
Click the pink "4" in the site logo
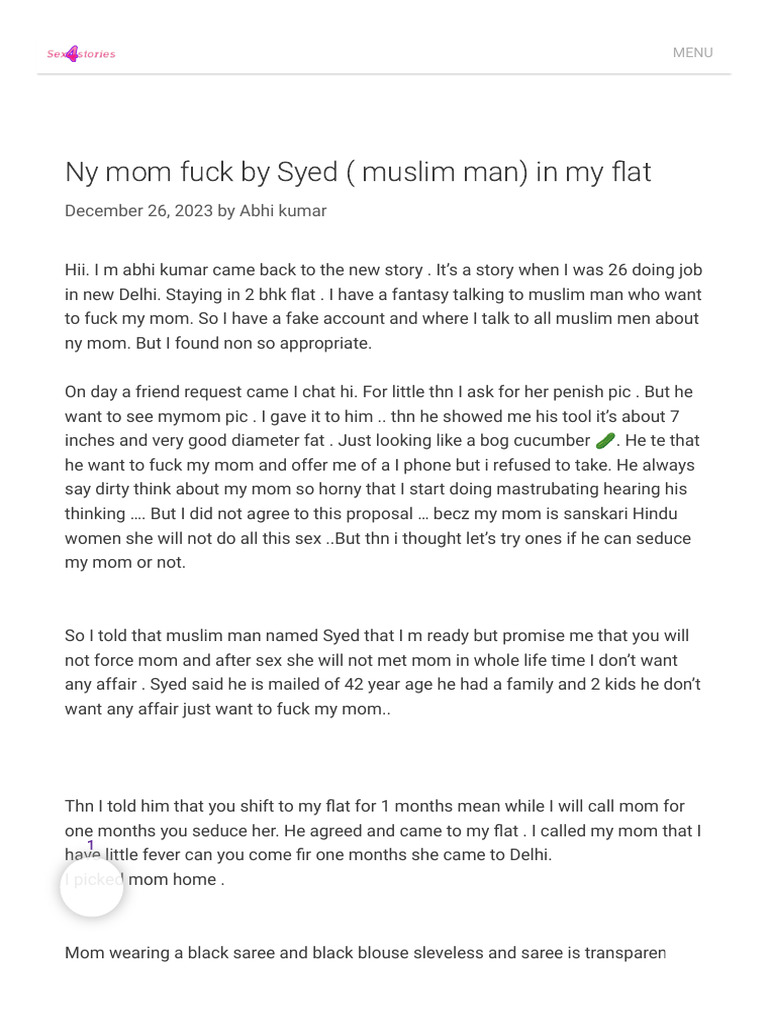point(72,54)
